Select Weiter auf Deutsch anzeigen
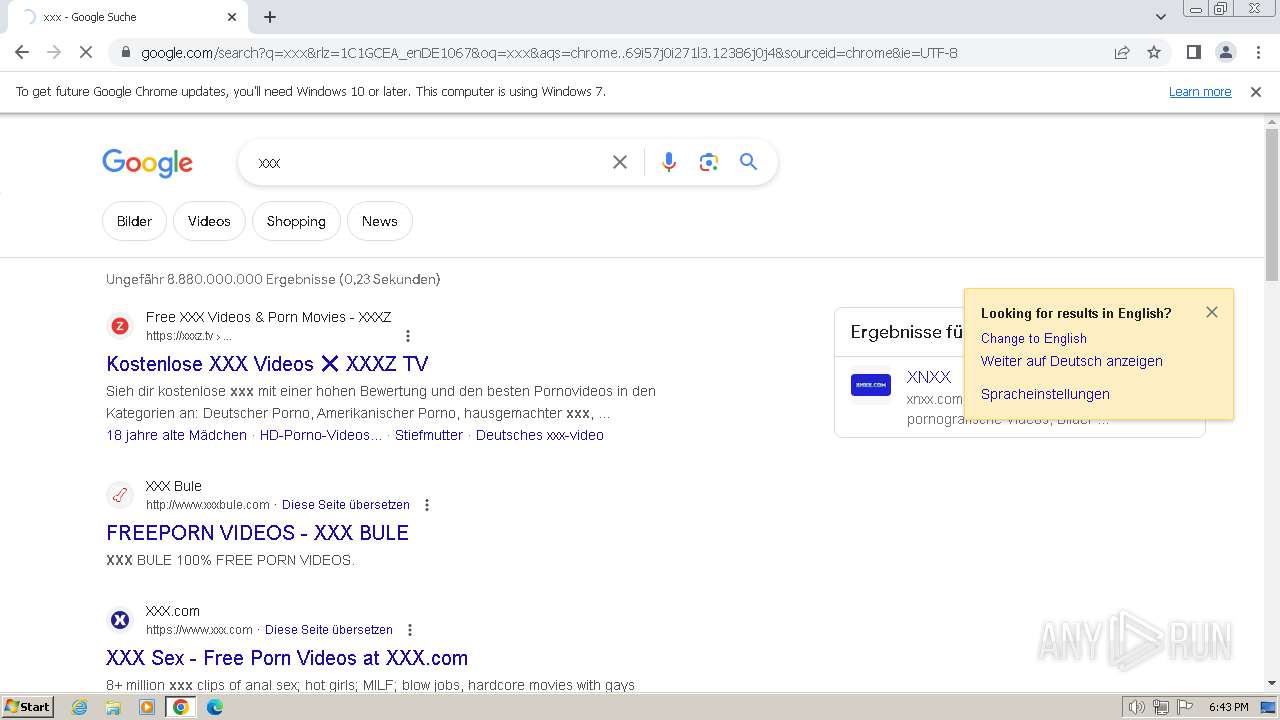 1072,361
